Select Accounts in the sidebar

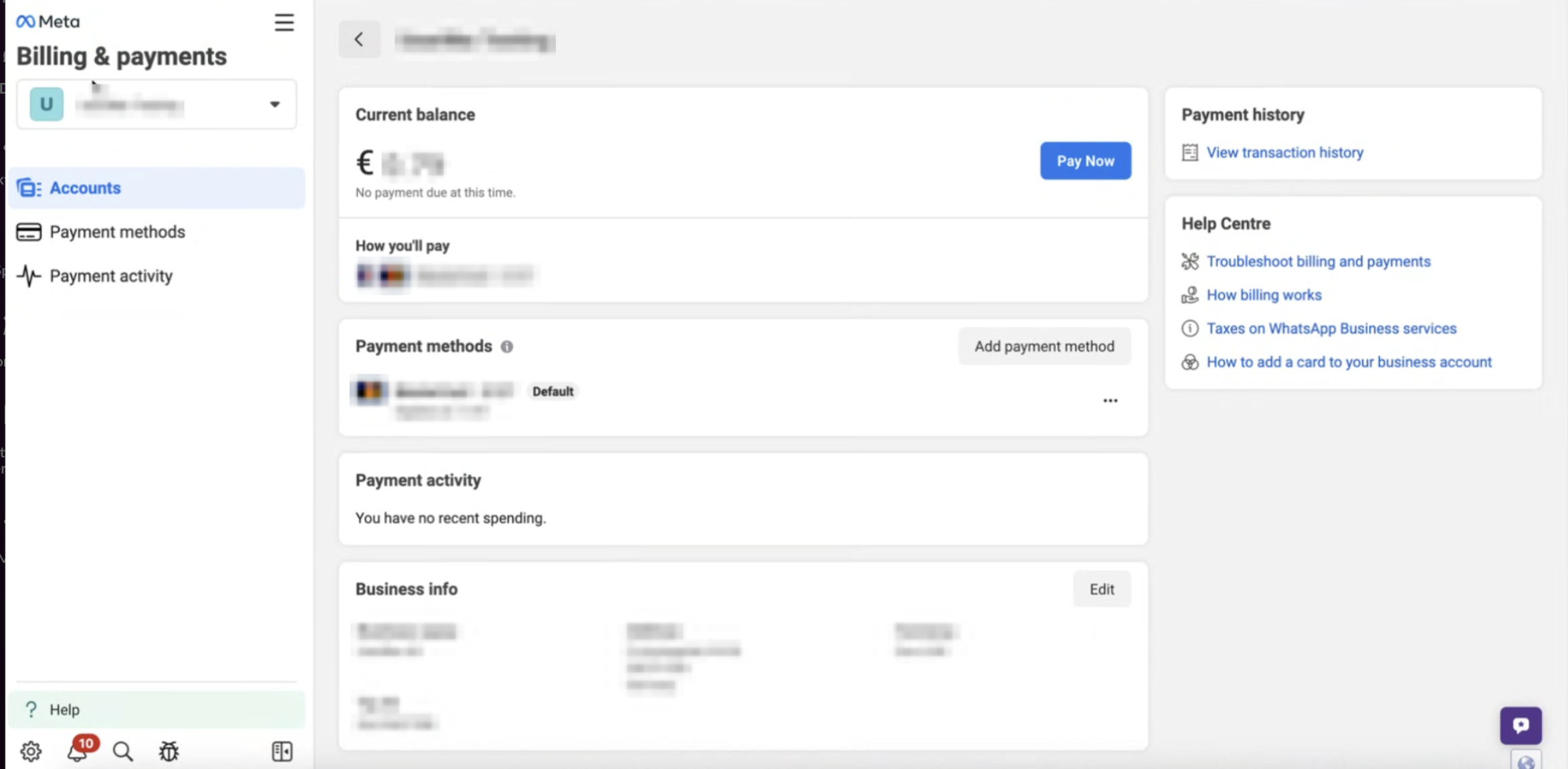(x=85, y=188)
